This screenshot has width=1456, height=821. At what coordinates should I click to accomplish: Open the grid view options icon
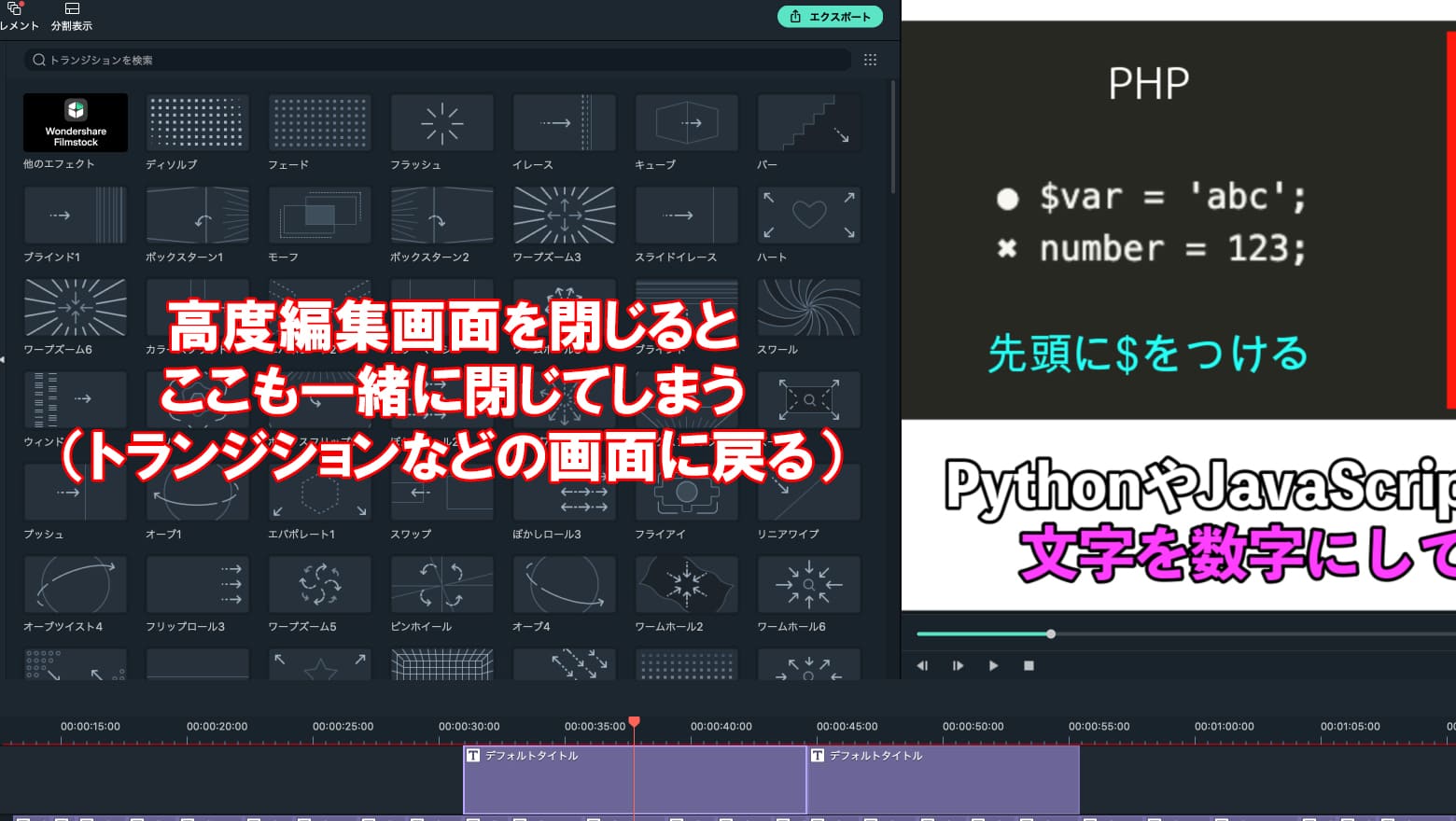point(870,60)
